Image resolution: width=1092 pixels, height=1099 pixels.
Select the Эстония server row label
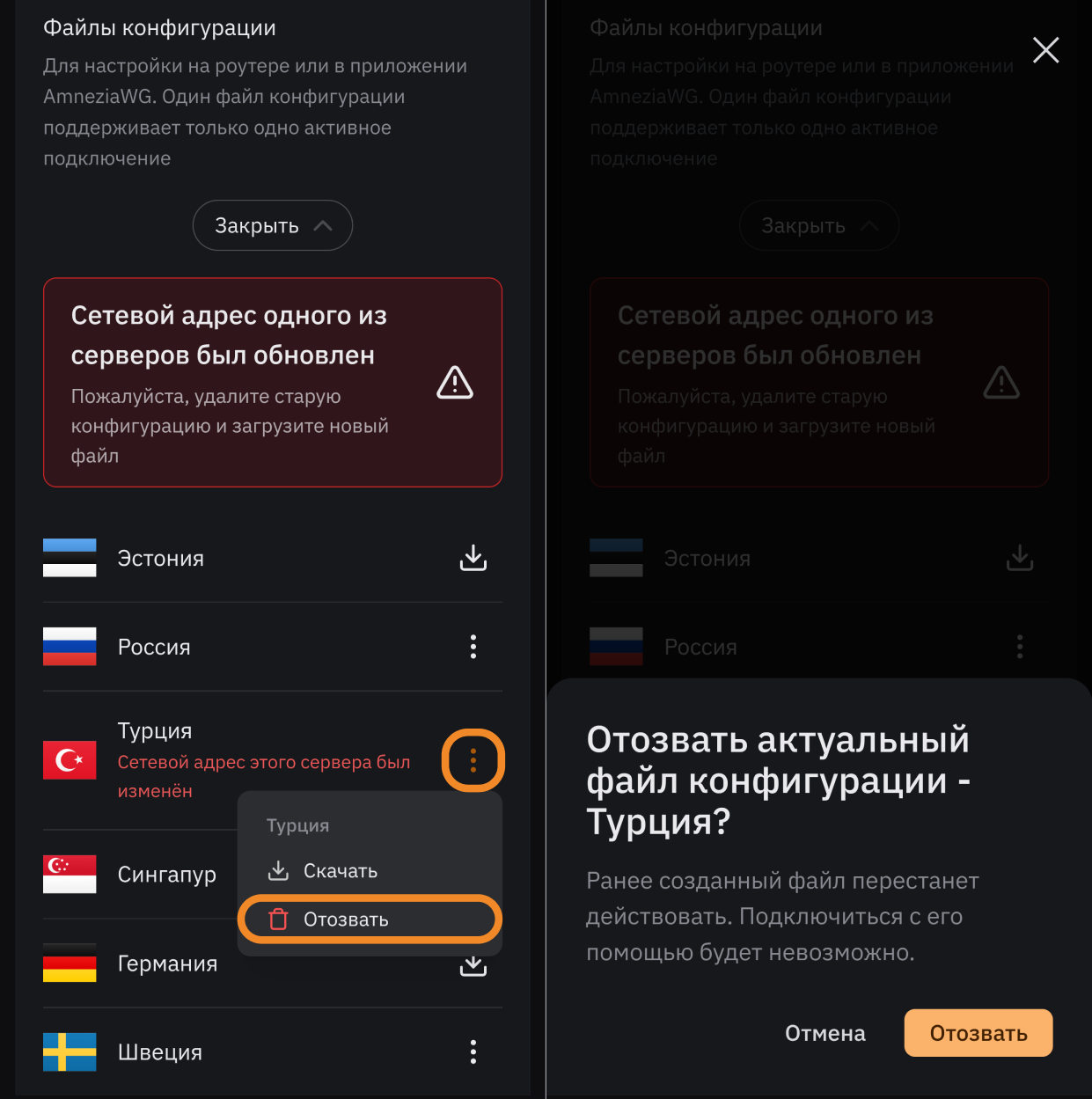(161, 558)
